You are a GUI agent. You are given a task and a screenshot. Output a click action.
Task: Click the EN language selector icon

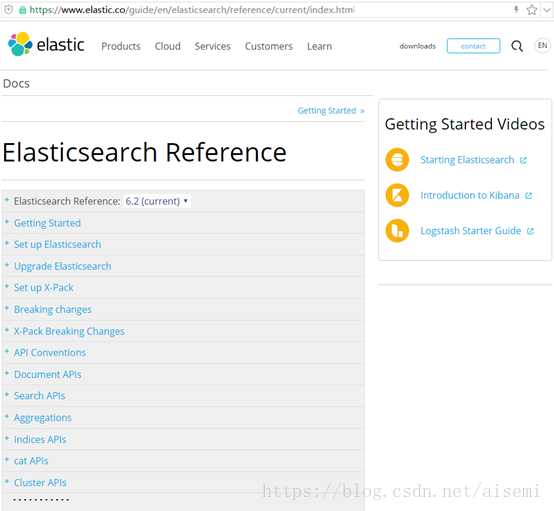[542, 46]
